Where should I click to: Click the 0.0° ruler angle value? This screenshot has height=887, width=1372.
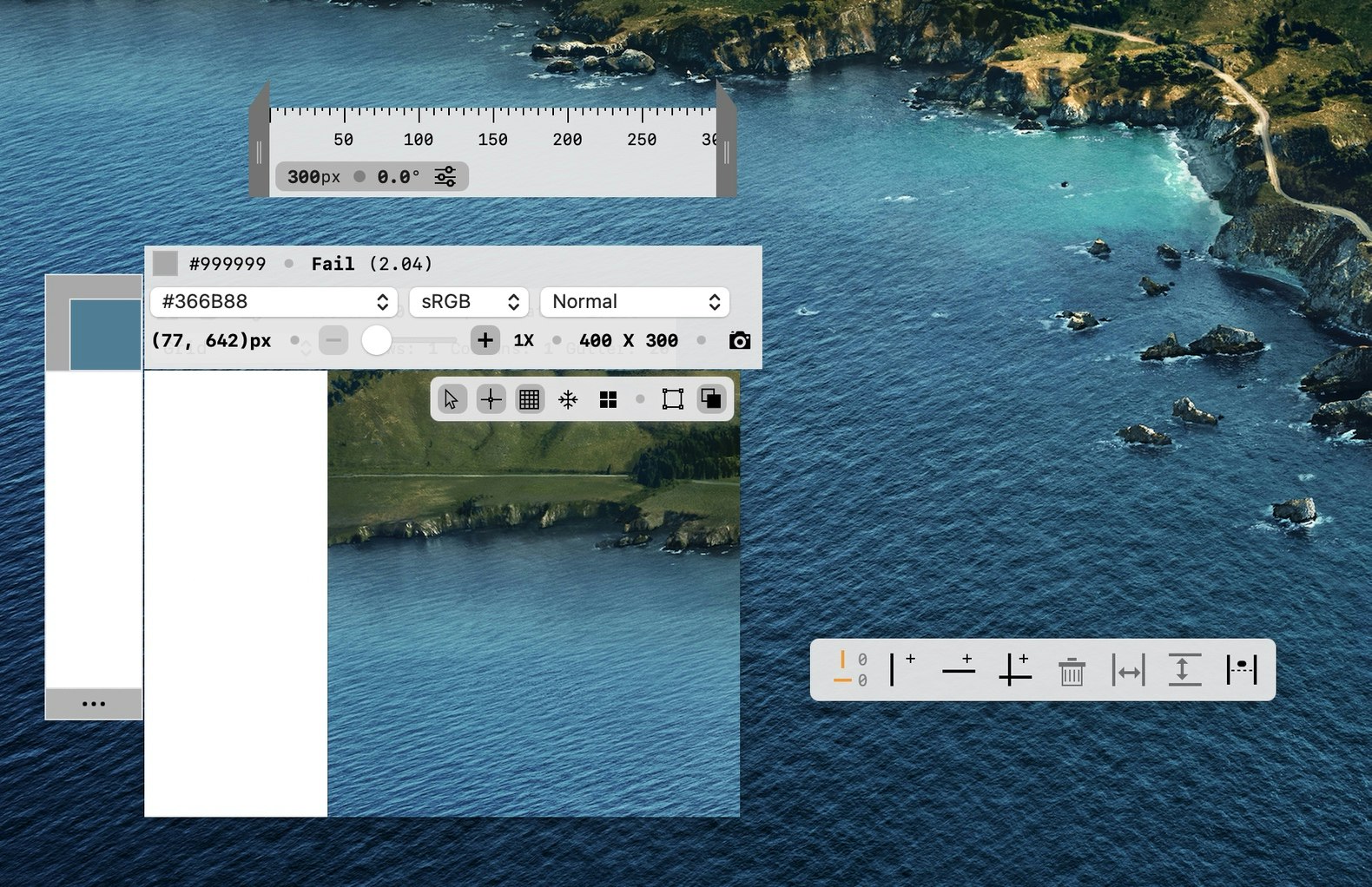[x=399, y=177]
